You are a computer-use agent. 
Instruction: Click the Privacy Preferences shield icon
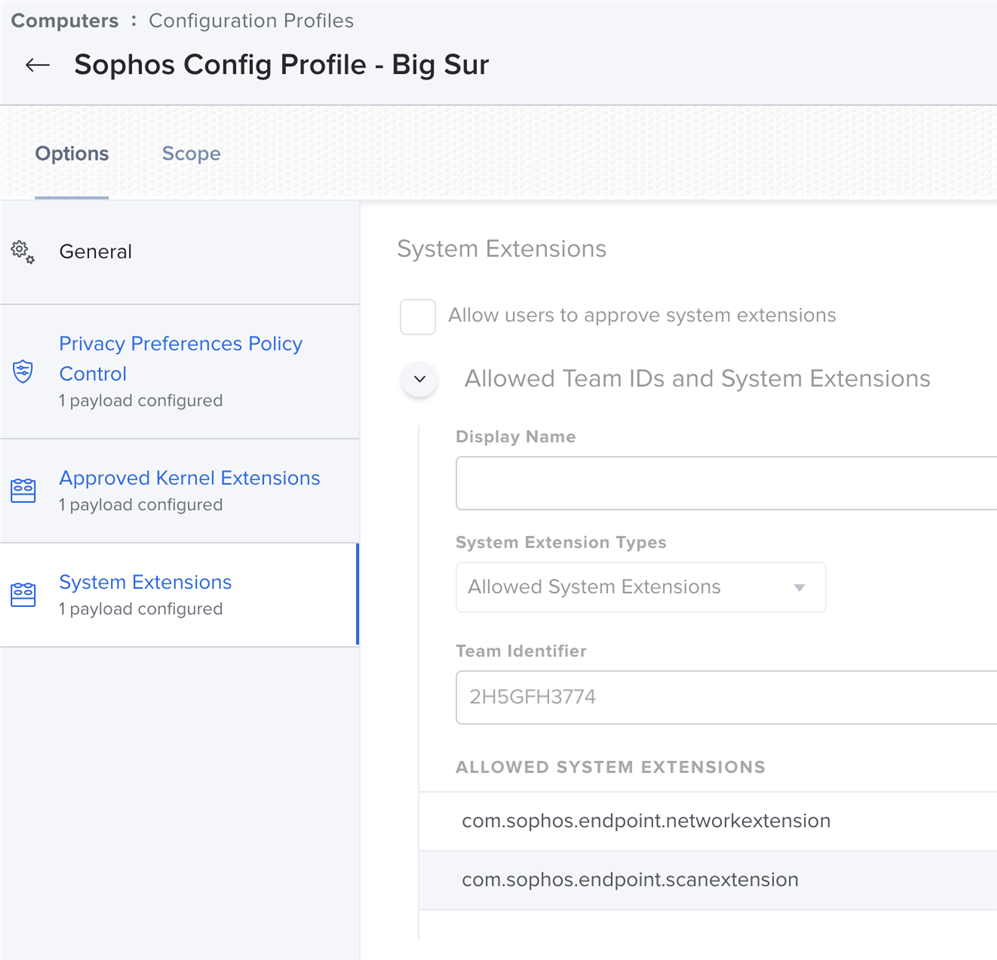coord(23,371)
